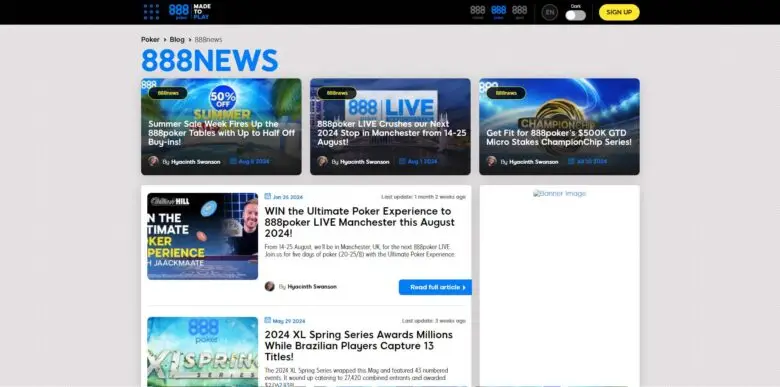Click the 888NEWS page heading
This screenshot has width=780, height=387.
pos(209,60)
